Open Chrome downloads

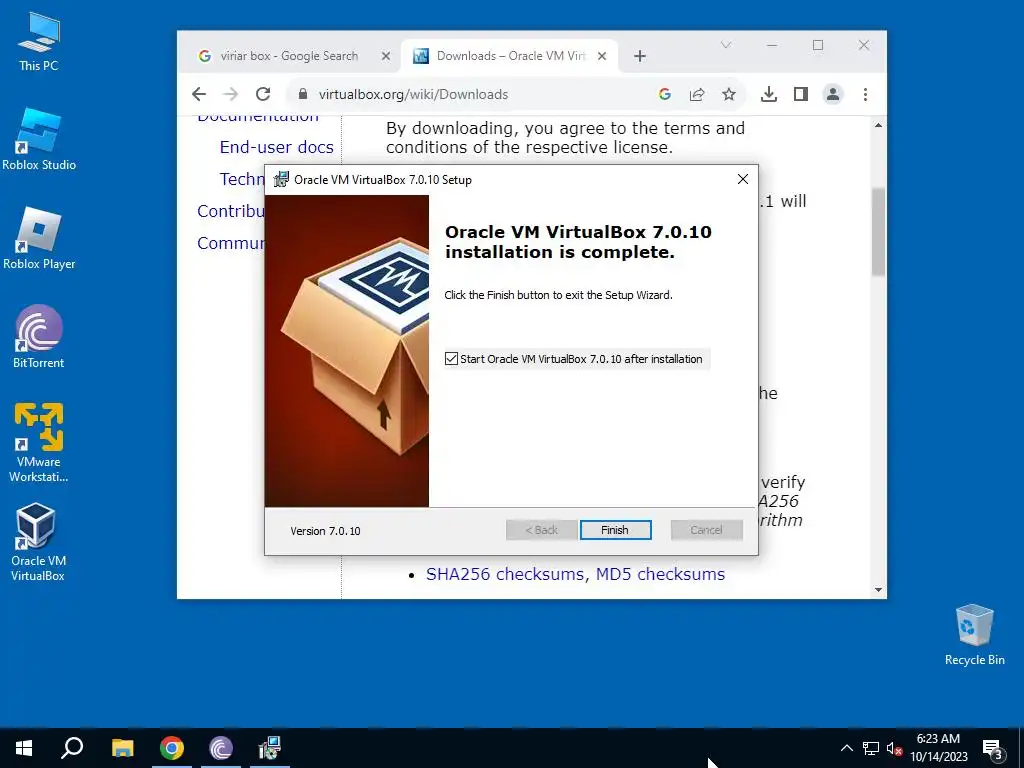(x=769, y=94)
